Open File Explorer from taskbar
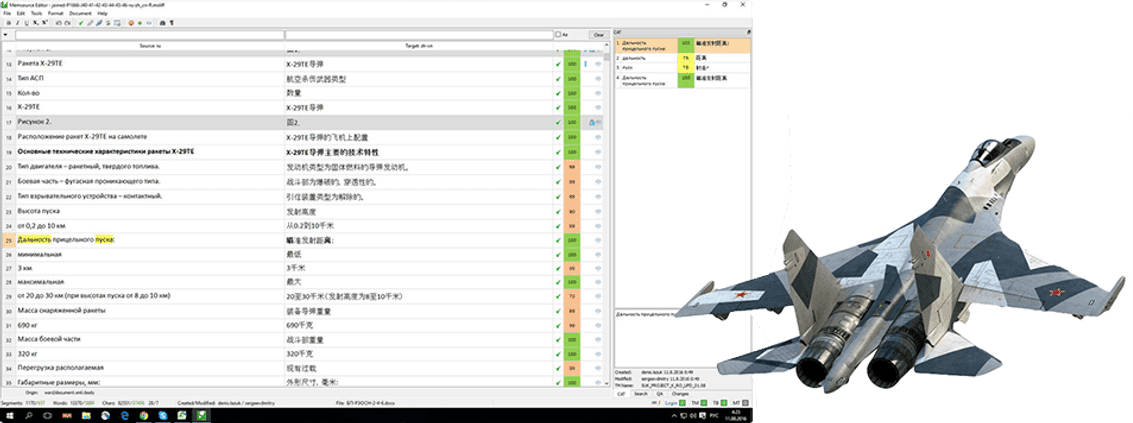 87,415
